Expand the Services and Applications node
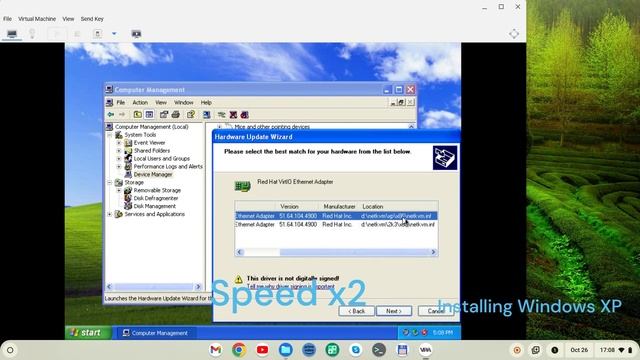 [110, 214]
